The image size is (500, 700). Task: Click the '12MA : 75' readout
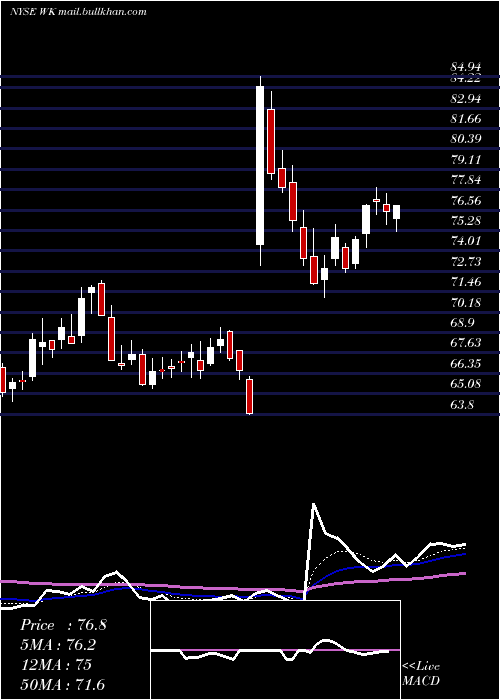tap(55, 665)
